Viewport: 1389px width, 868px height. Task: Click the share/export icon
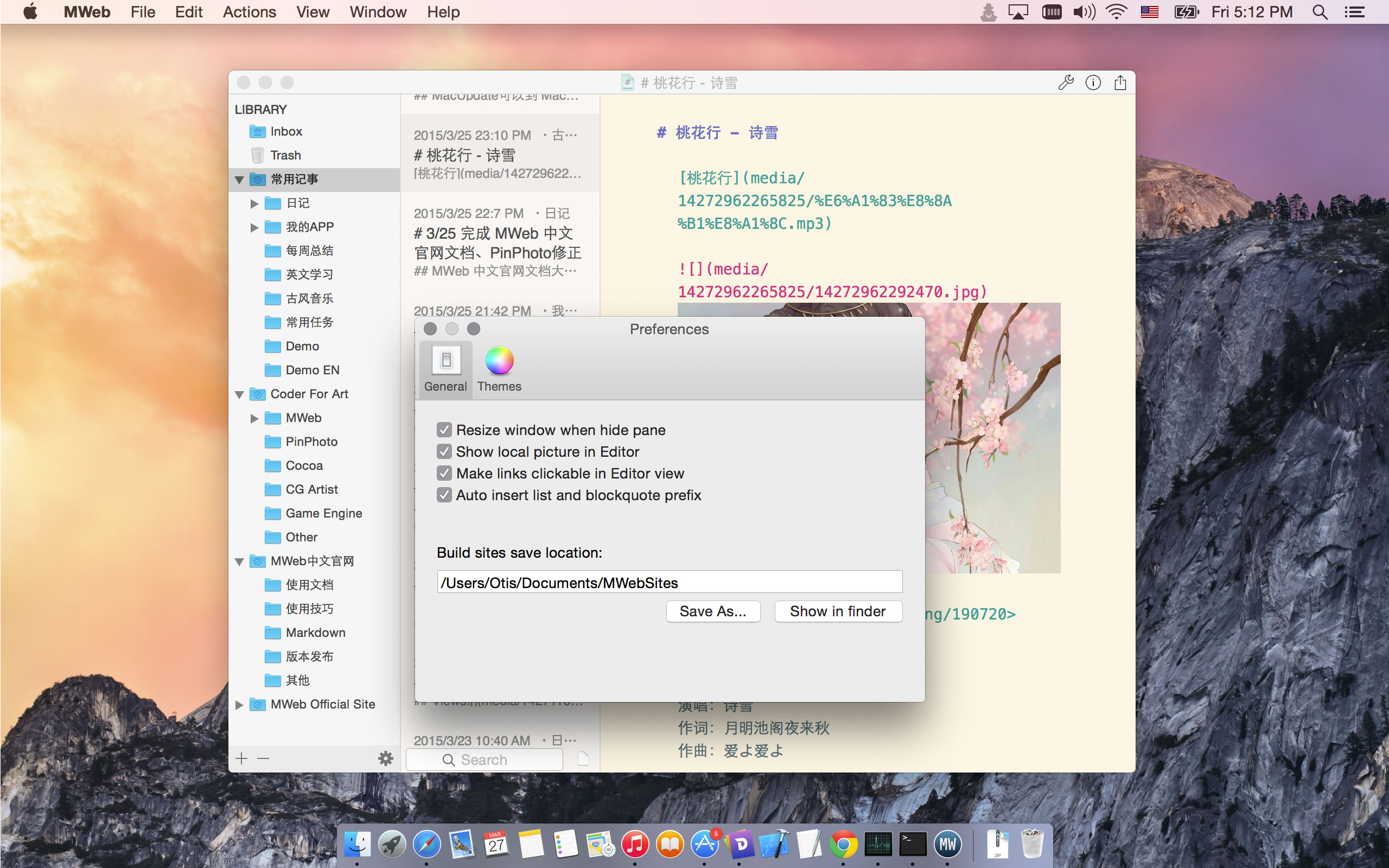(x=1120, y=82)
